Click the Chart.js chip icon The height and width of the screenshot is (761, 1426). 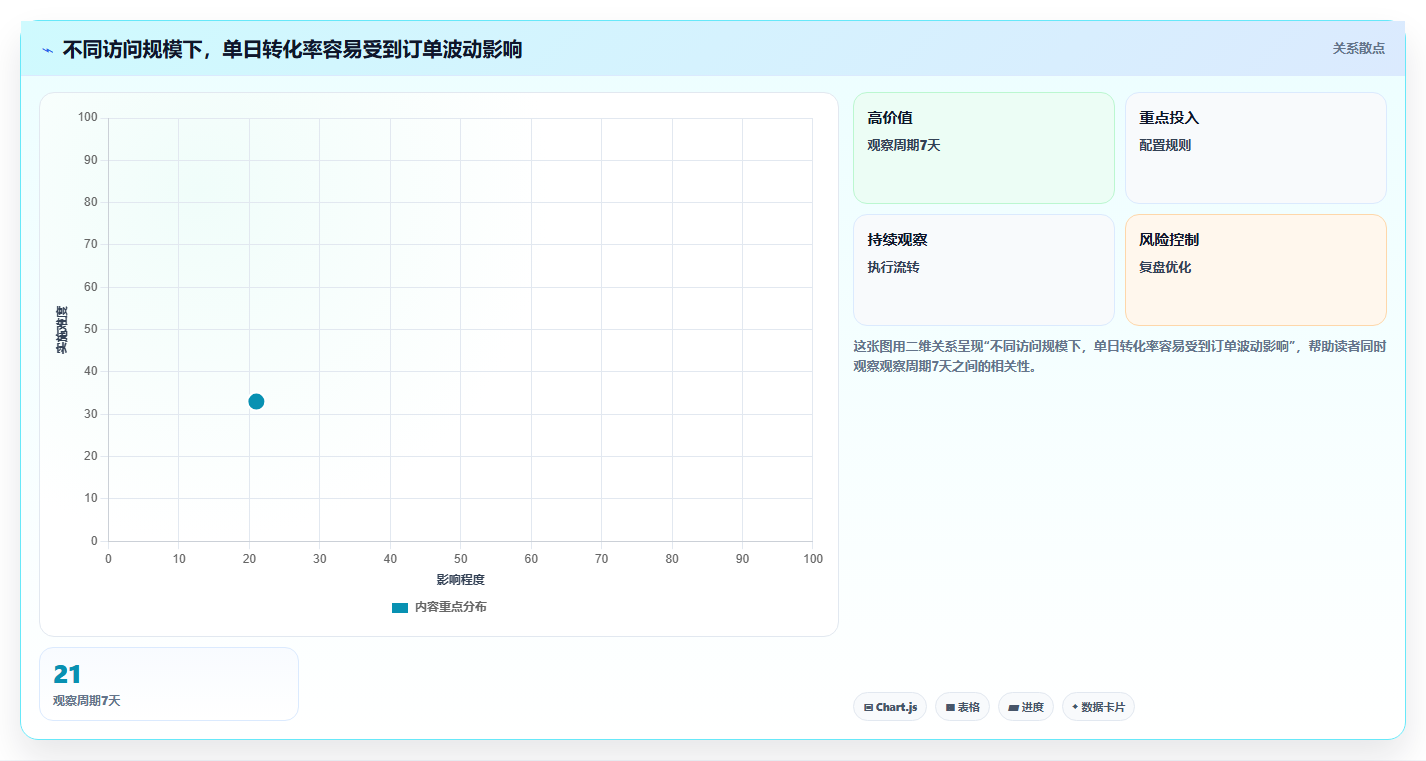coord(868,707)
